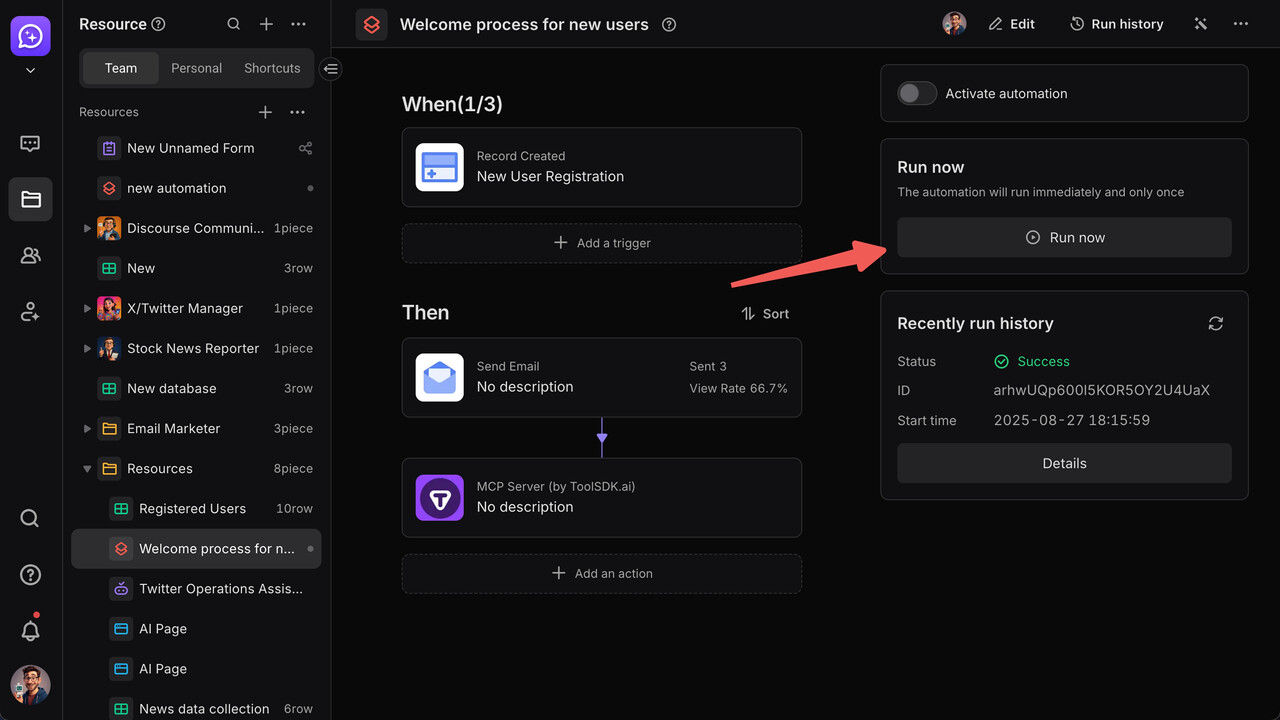Screen dimensions: 1280x720
Task: Open the Sort dropdown in Then section
Action: (765, 314)
